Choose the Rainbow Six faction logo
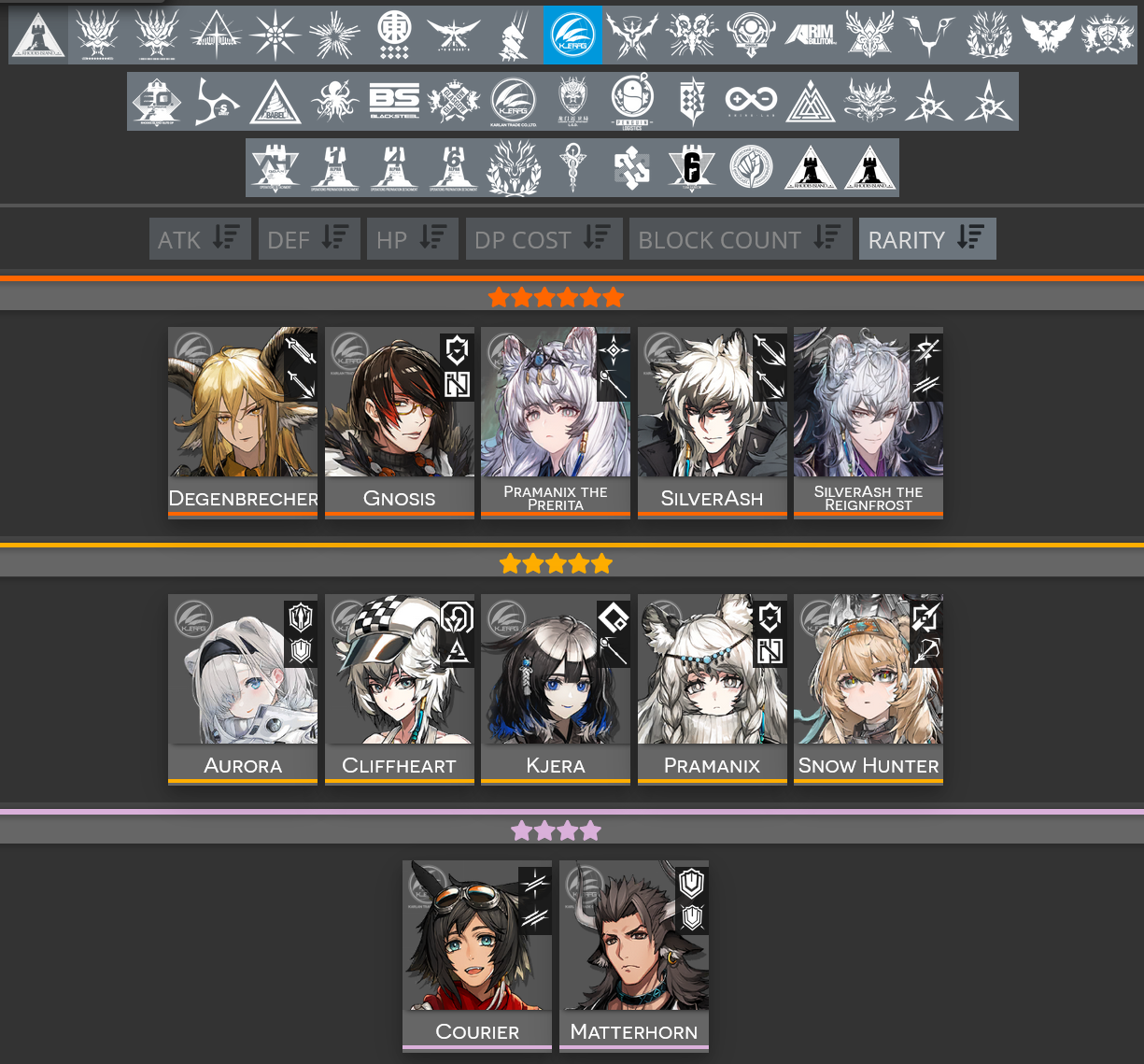1144x1064 pixels. coord(691,167)
